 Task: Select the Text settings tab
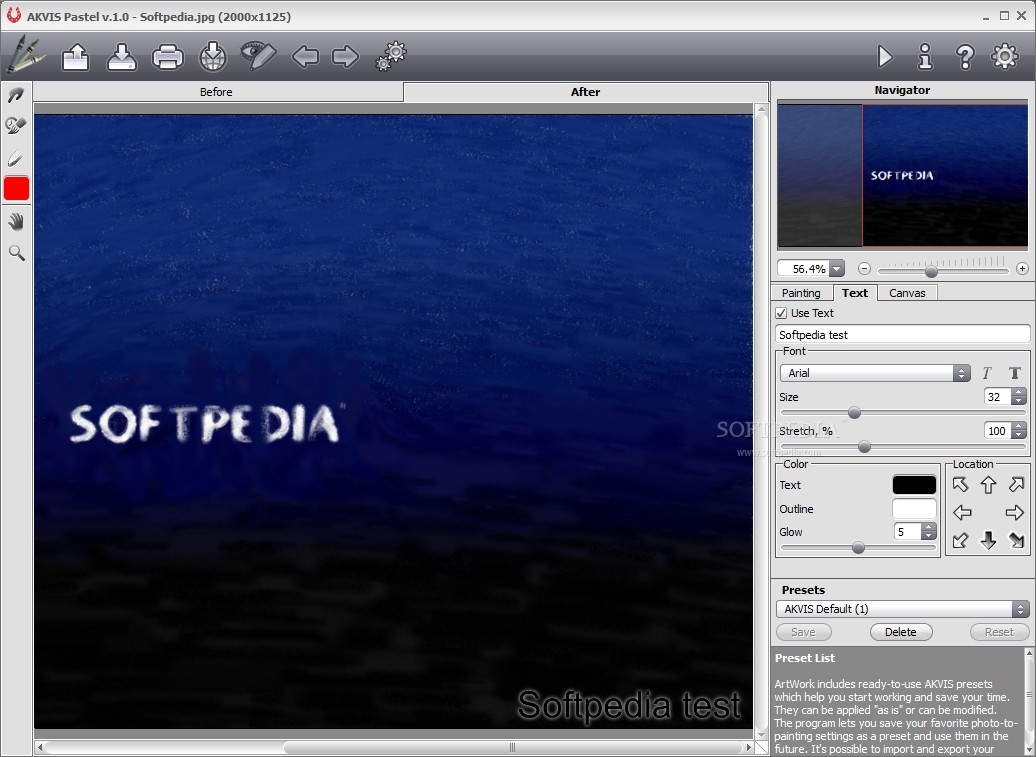pyautogui.click(x=854, y=293)
